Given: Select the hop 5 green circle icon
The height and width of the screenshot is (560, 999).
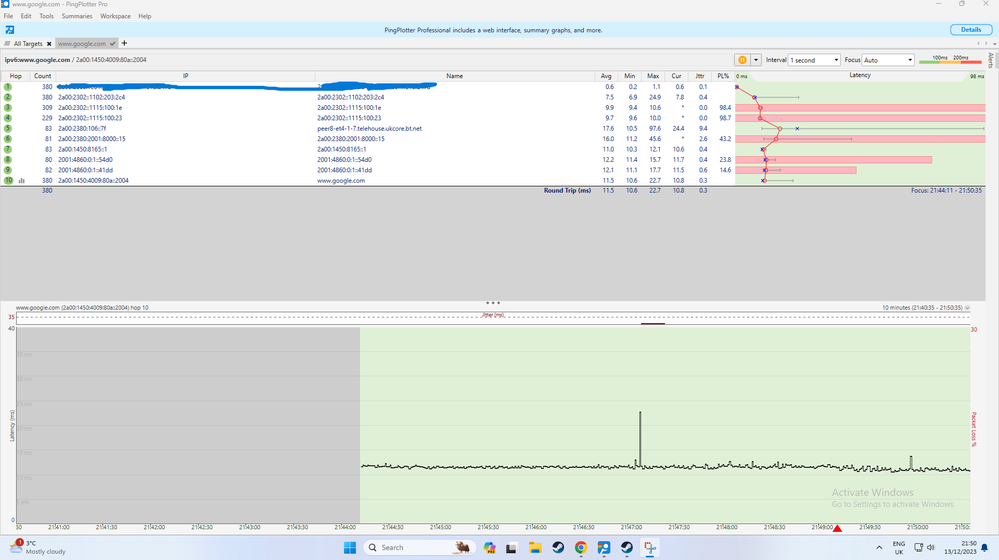Looking at the screenshot, I should tap(8, 129).
